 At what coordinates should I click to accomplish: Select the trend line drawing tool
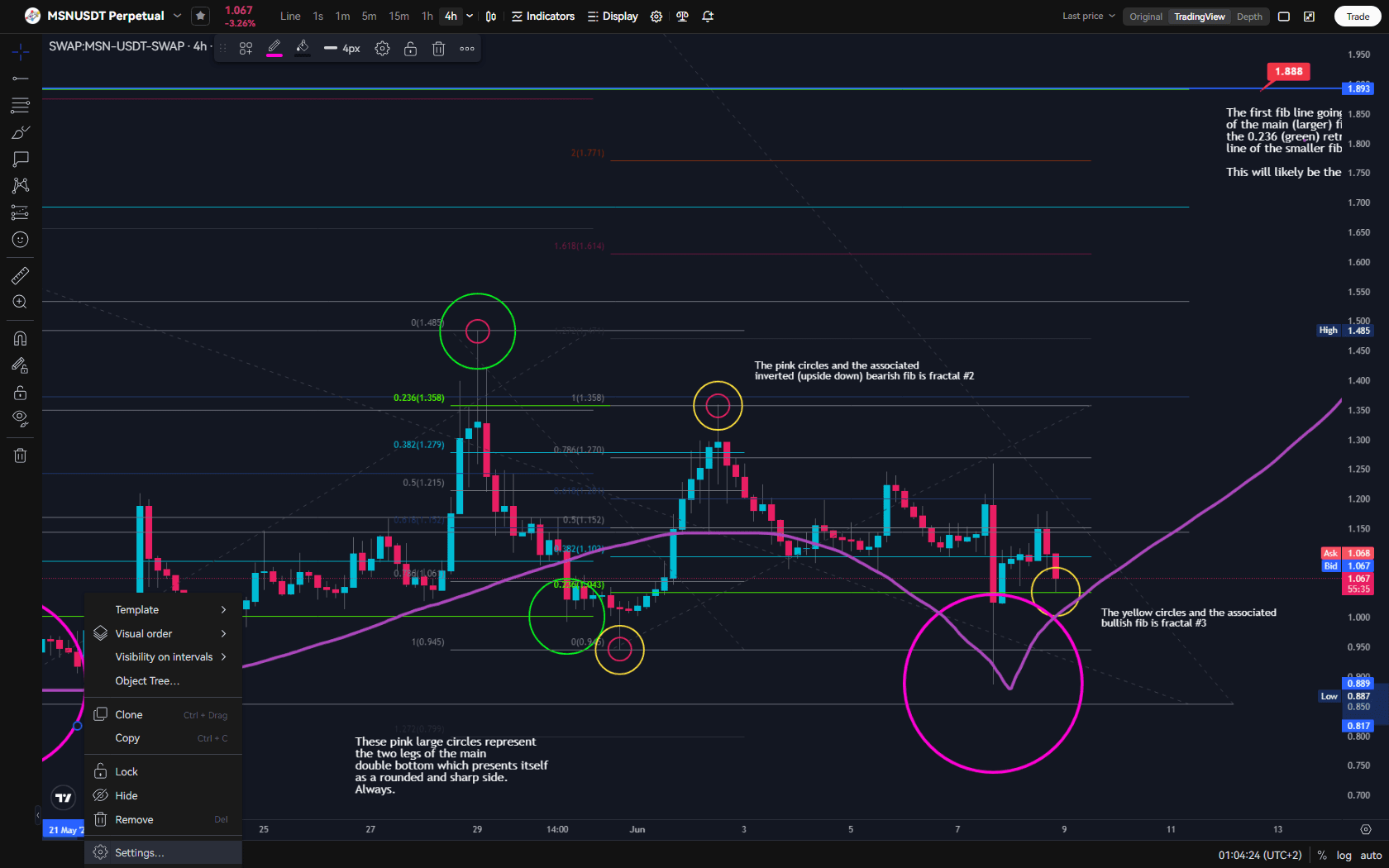point(21,79)
